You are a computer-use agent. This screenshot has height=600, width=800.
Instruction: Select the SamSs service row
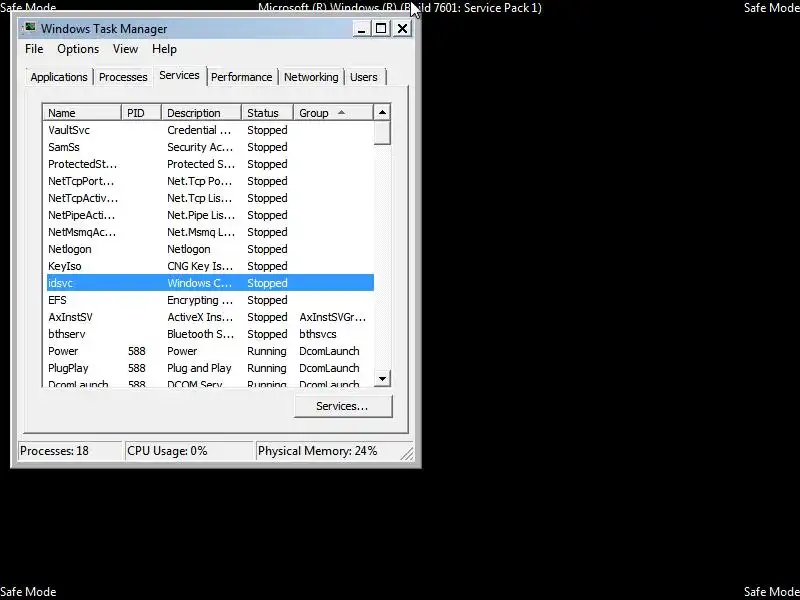click(210, 147)
